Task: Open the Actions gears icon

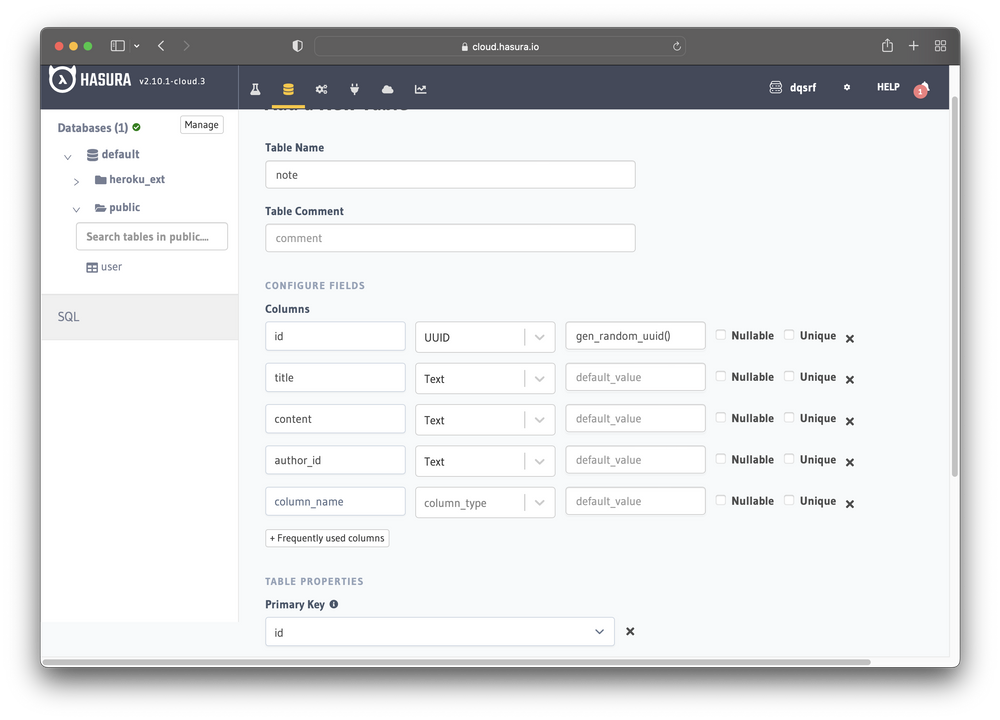Action: (x=321, y=89)
